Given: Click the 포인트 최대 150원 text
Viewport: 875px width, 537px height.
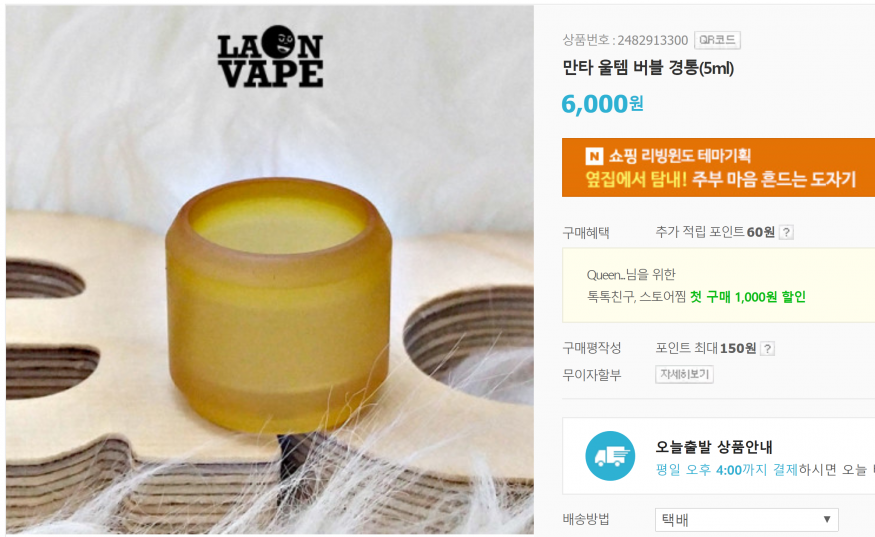Looking at the screenshot, I should pos(705,348).
